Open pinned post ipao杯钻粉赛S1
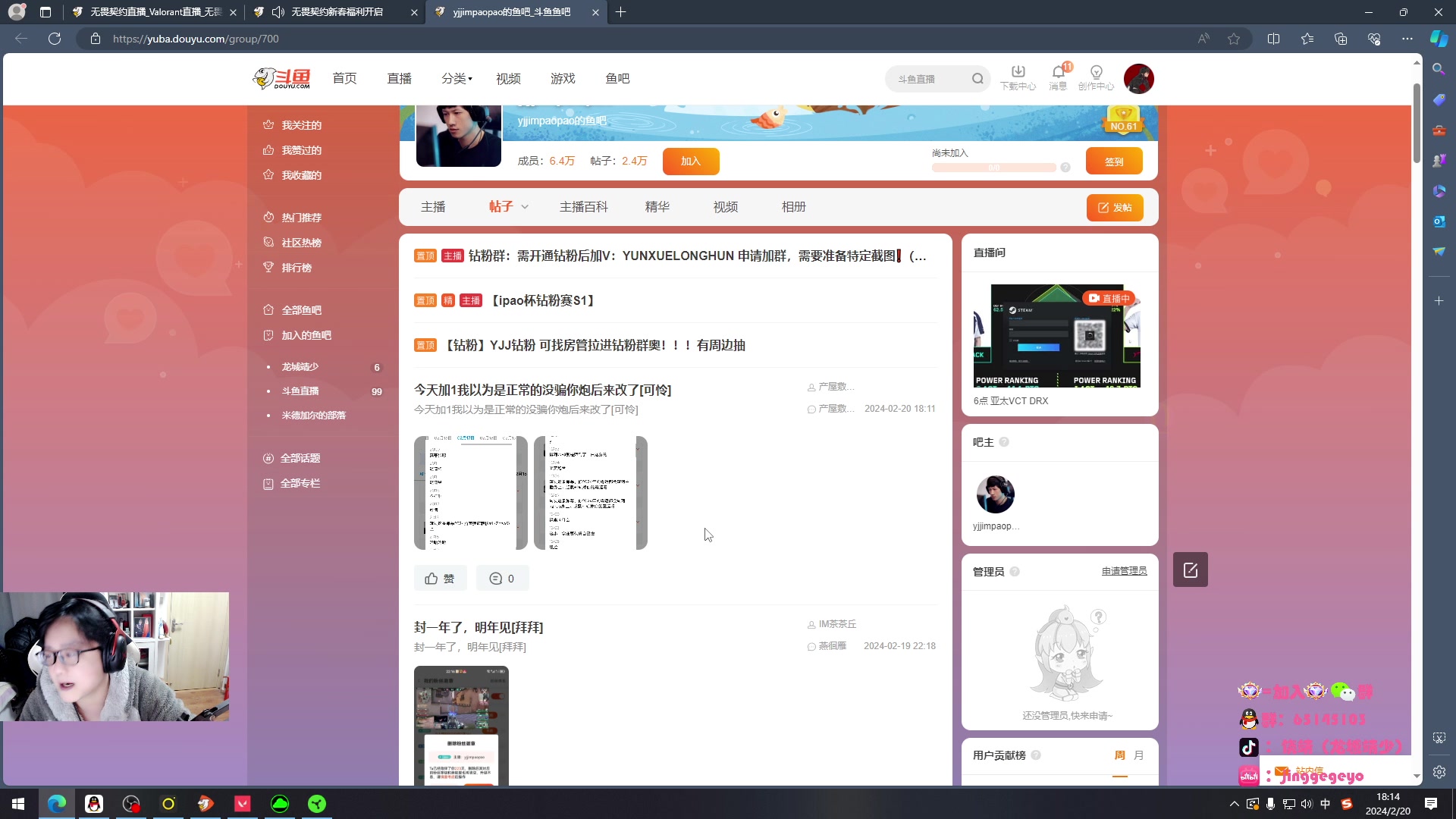This screenshot has width=1456, height=819. pyautogui.click(x=543, y=300)
